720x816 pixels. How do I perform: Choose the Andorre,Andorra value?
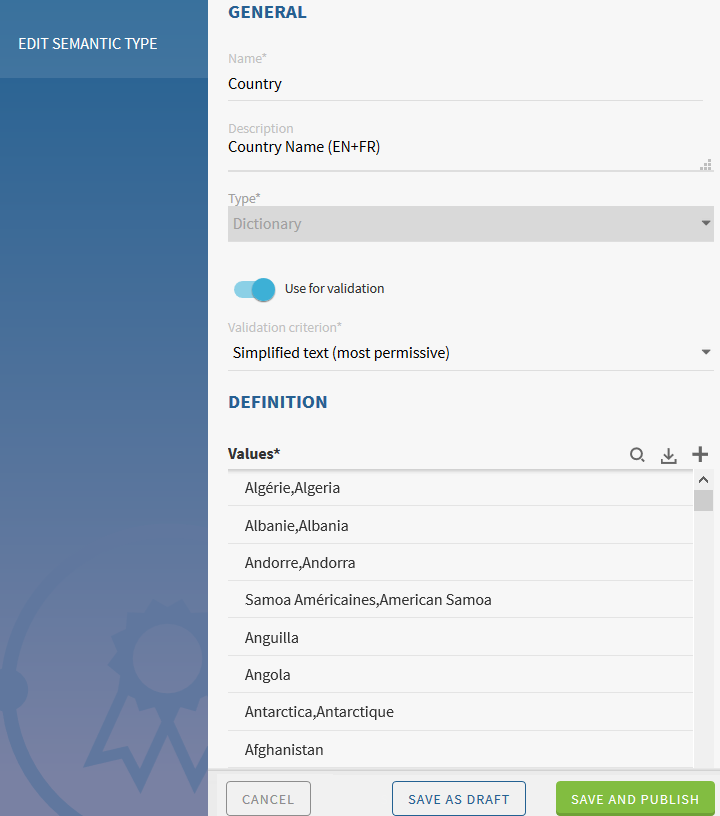click(x=460, y=563)
